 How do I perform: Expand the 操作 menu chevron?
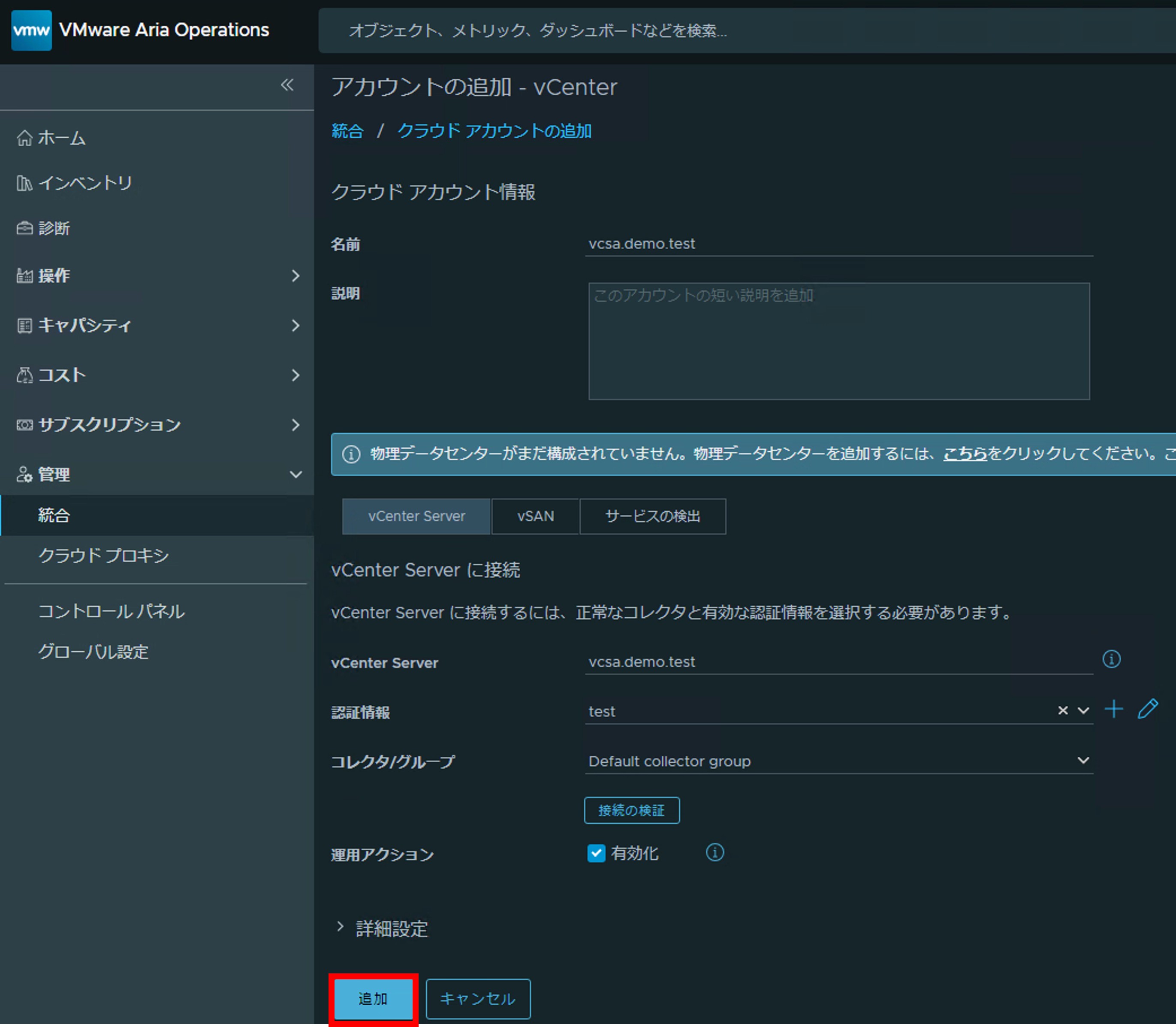[295, 276]
